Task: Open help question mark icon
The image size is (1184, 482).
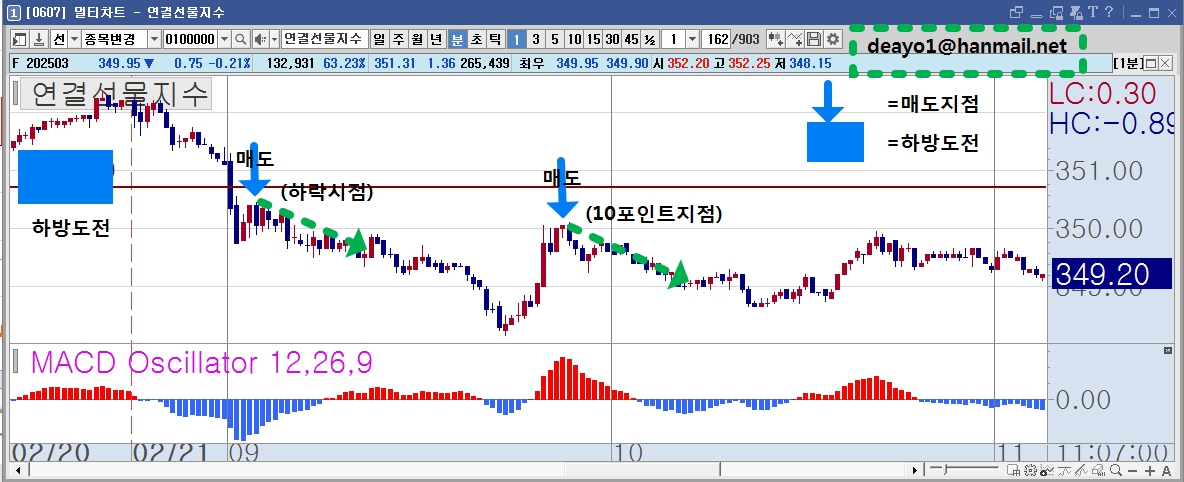Action: click(1108, 11)
